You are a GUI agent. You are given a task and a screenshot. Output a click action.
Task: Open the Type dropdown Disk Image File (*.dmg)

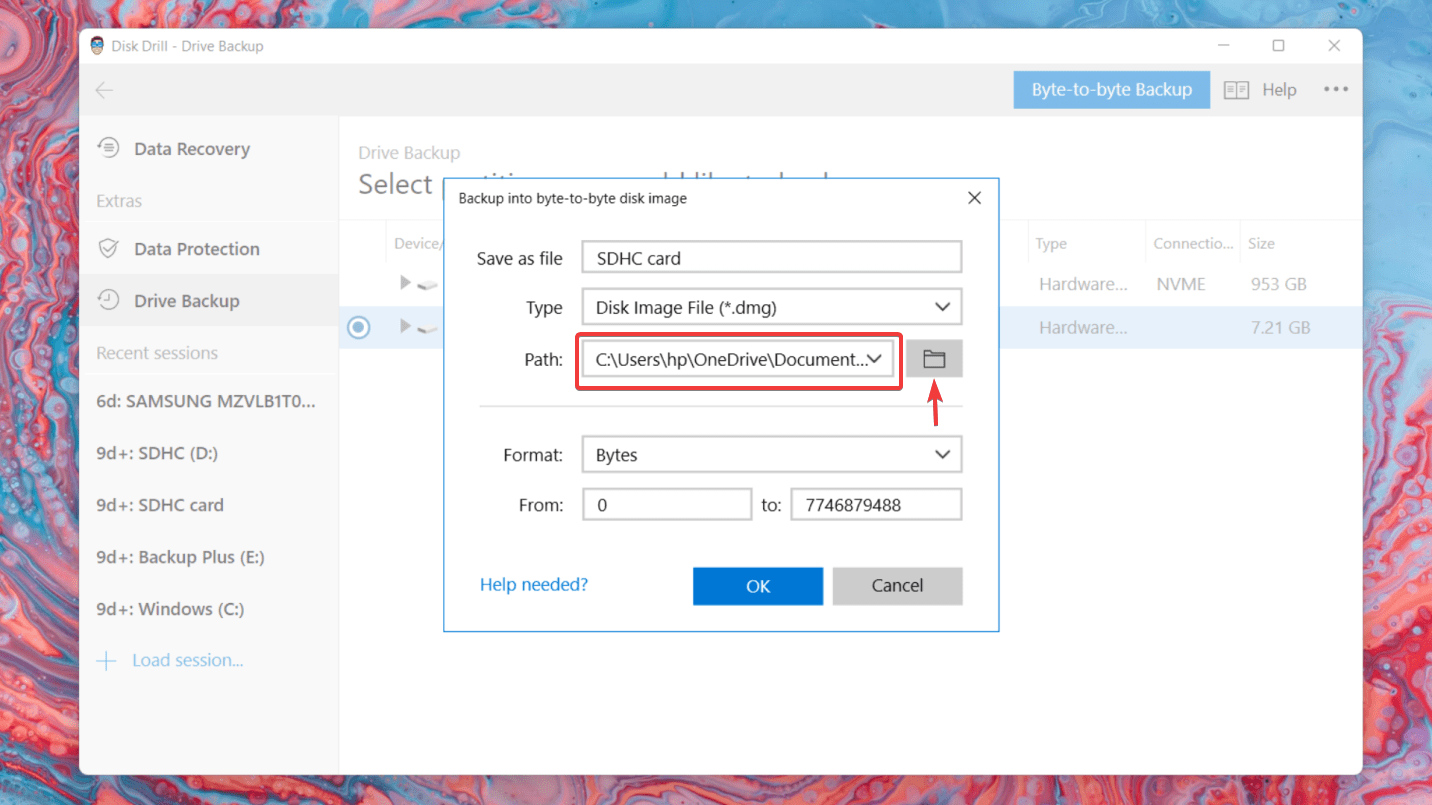tap(772, 308)
